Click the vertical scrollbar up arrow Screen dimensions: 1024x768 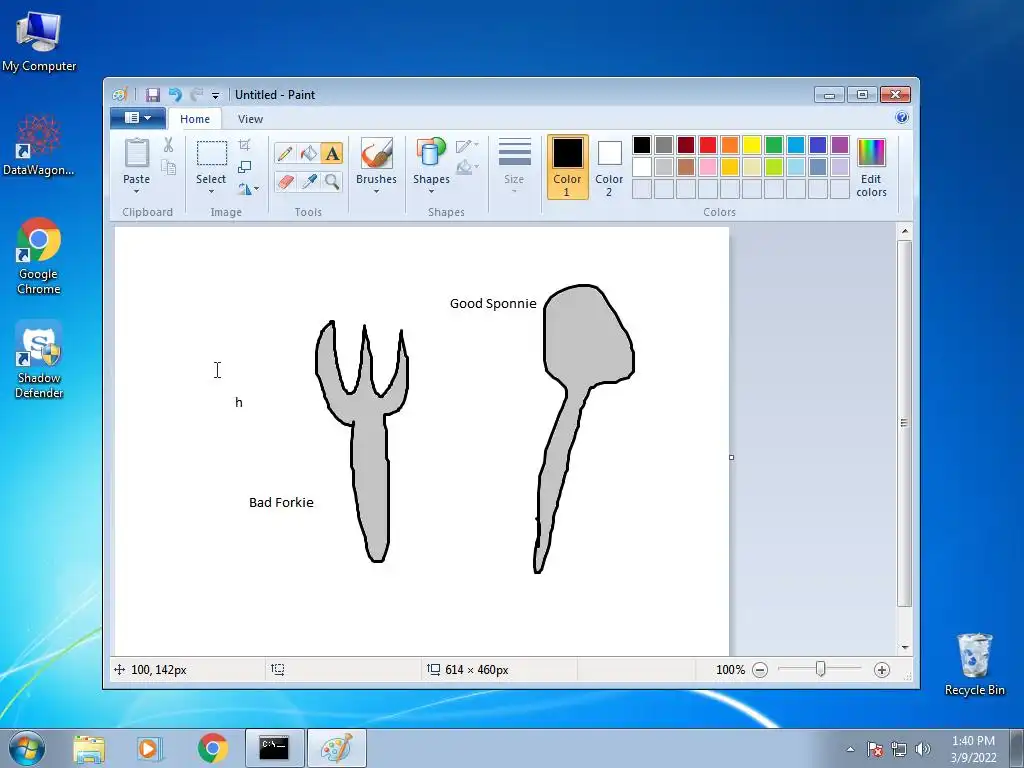pyautogui.click(x=904, y=231)
